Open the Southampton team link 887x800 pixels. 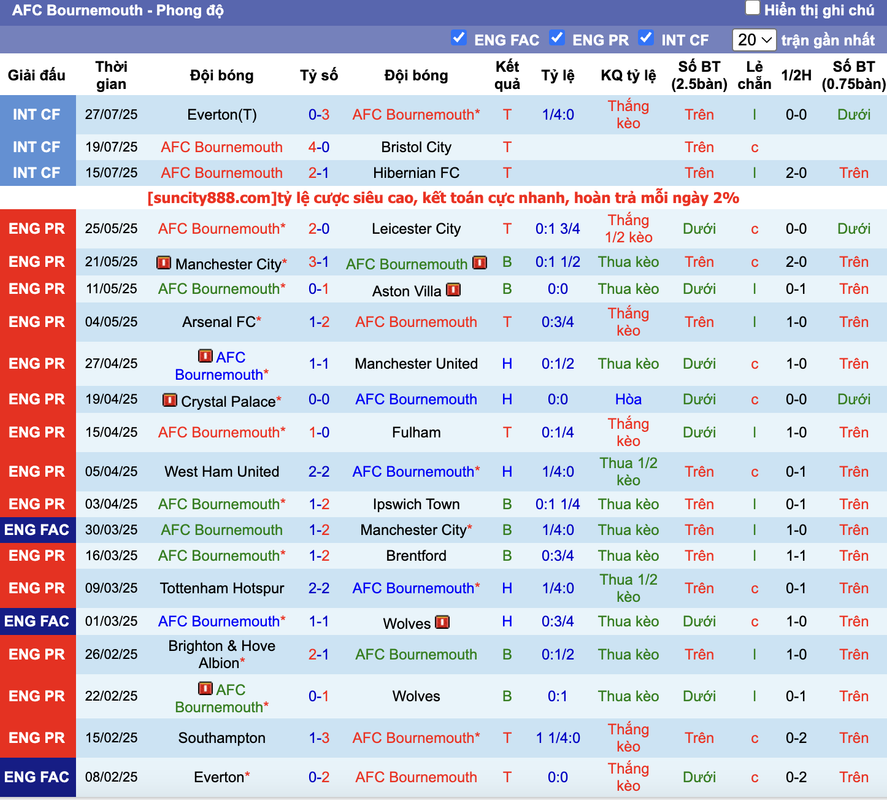point(222,738)
